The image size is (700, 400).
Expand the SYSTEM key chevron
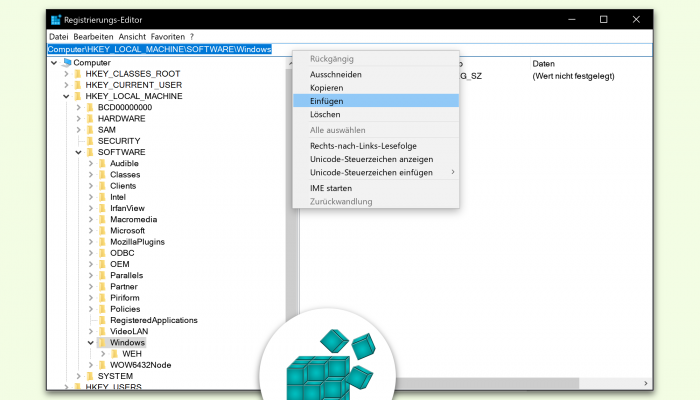click(79, 376)
